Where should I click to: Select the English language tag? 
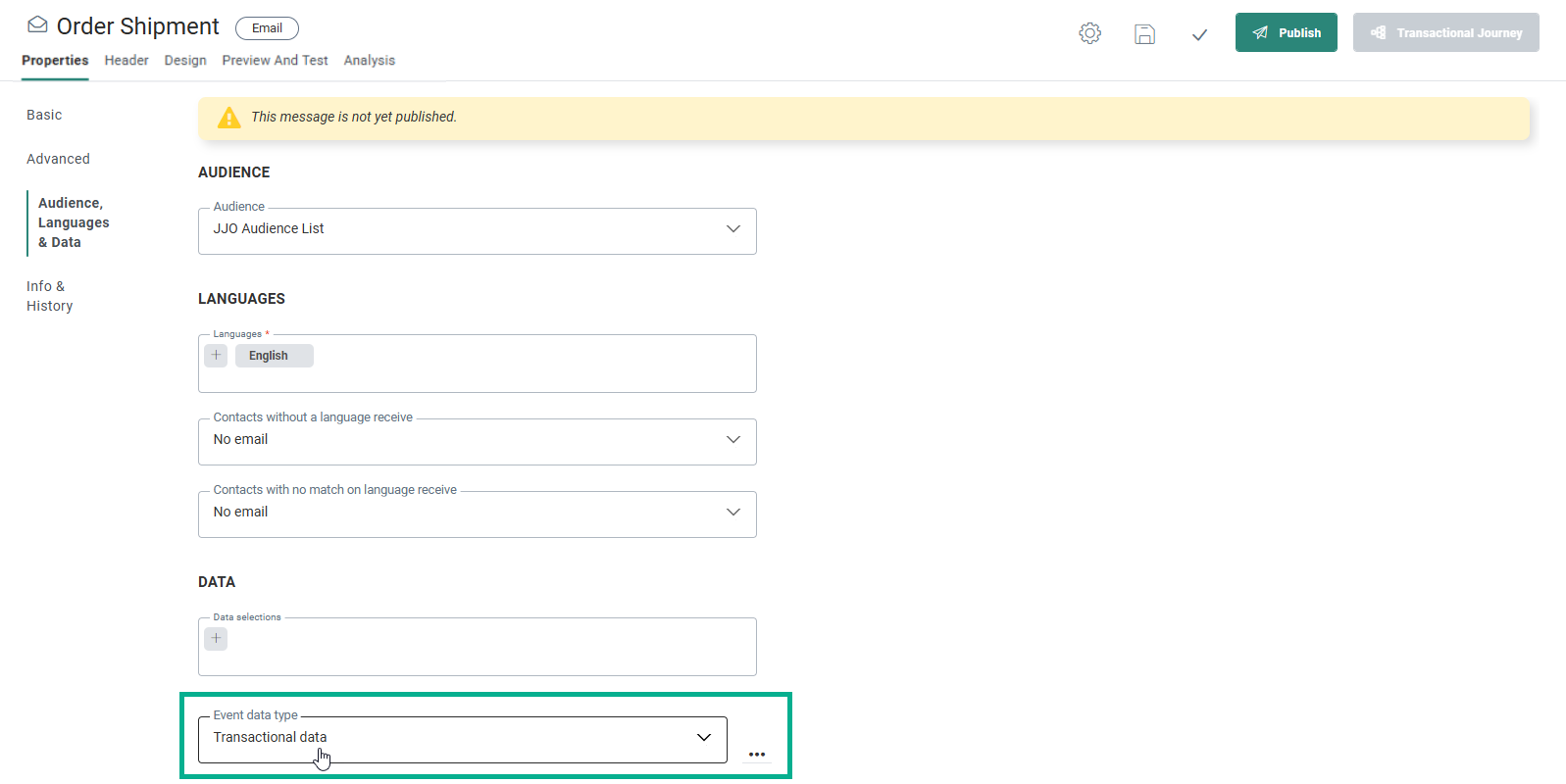pyautogui.click(x=269, y=356)
